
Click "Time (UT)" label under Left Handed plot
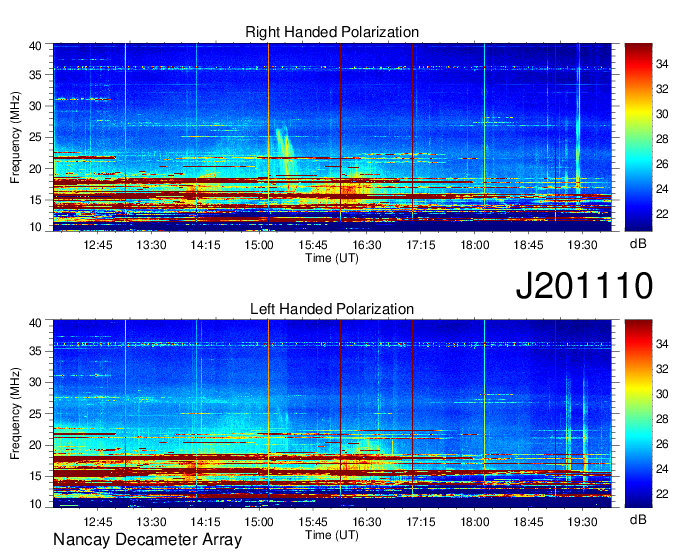point(332,535)
